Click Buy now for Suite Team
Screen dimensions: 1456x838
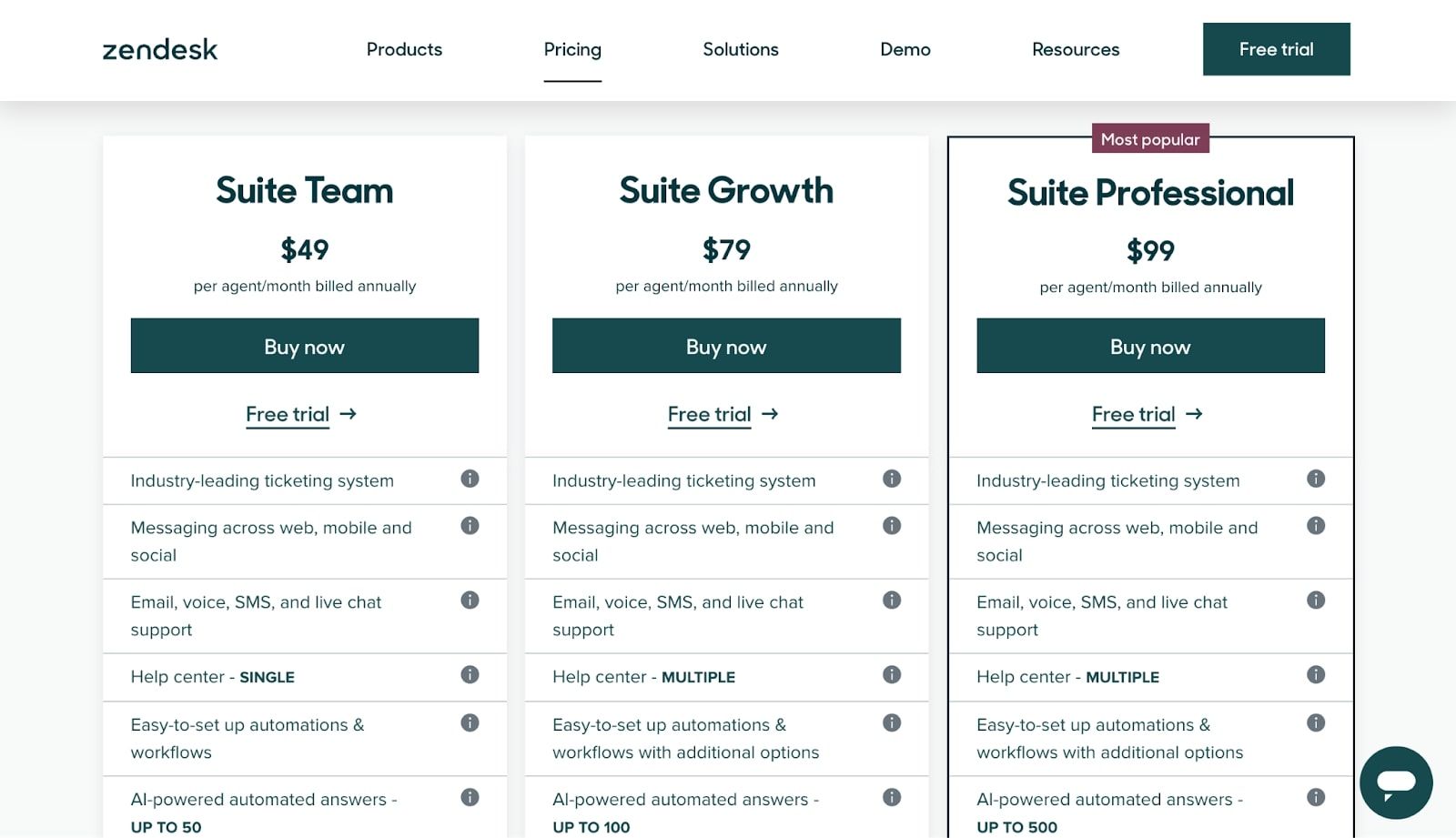304,346
